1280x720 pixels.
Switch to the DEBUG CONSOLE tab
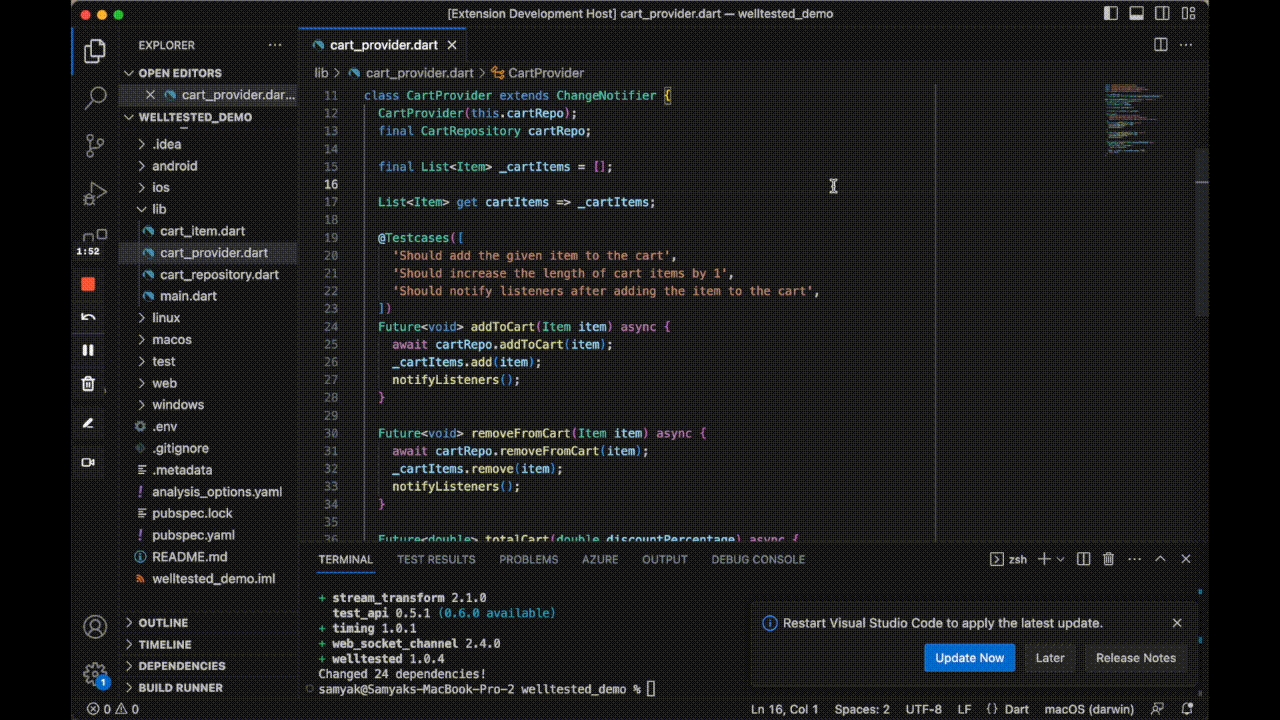point(757,559)
